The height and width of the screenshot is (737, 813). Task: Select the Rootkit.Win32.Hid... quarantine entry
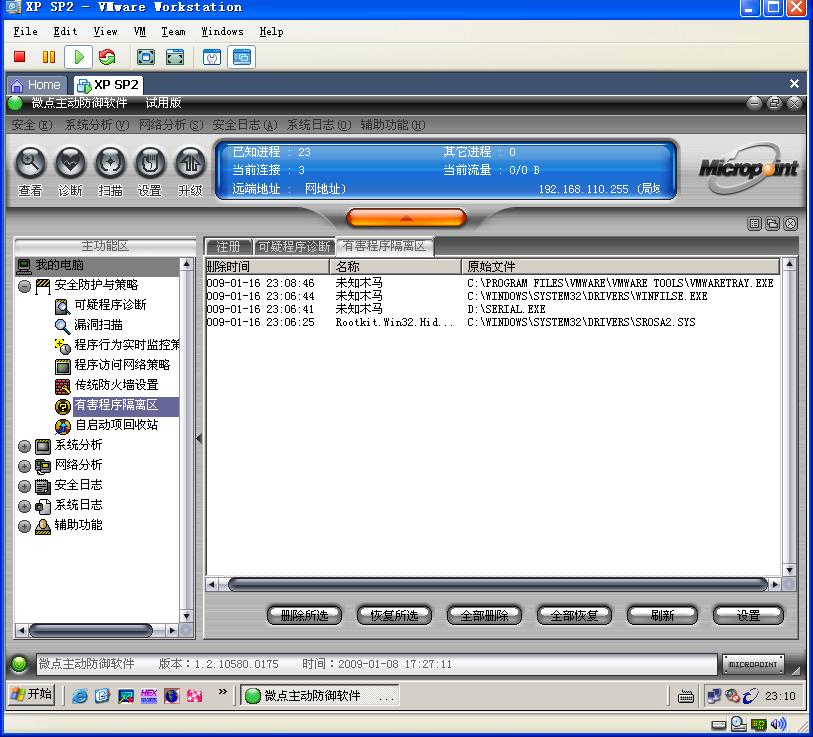pos(493,322)
